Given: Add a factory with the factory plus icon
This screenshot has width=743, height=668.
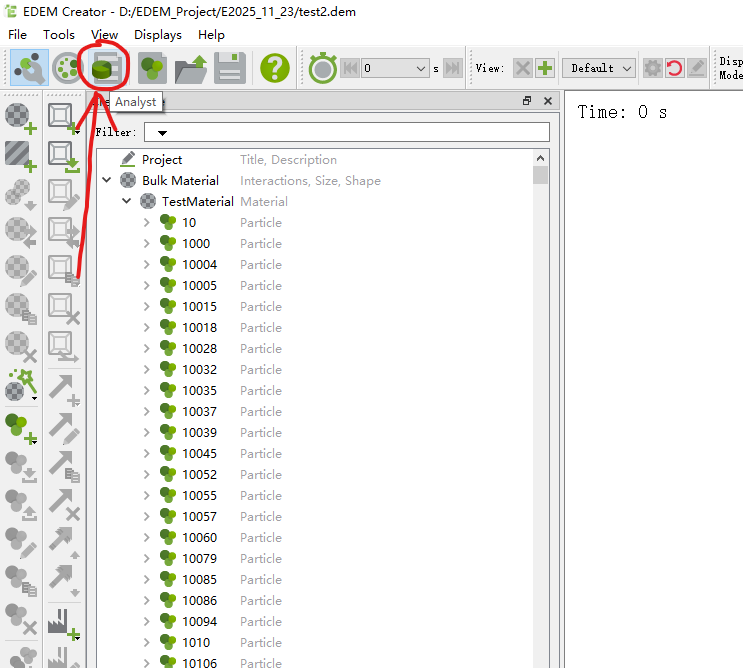Looking at the screenshot, I should pyautogui.click(x=63, y=624).
